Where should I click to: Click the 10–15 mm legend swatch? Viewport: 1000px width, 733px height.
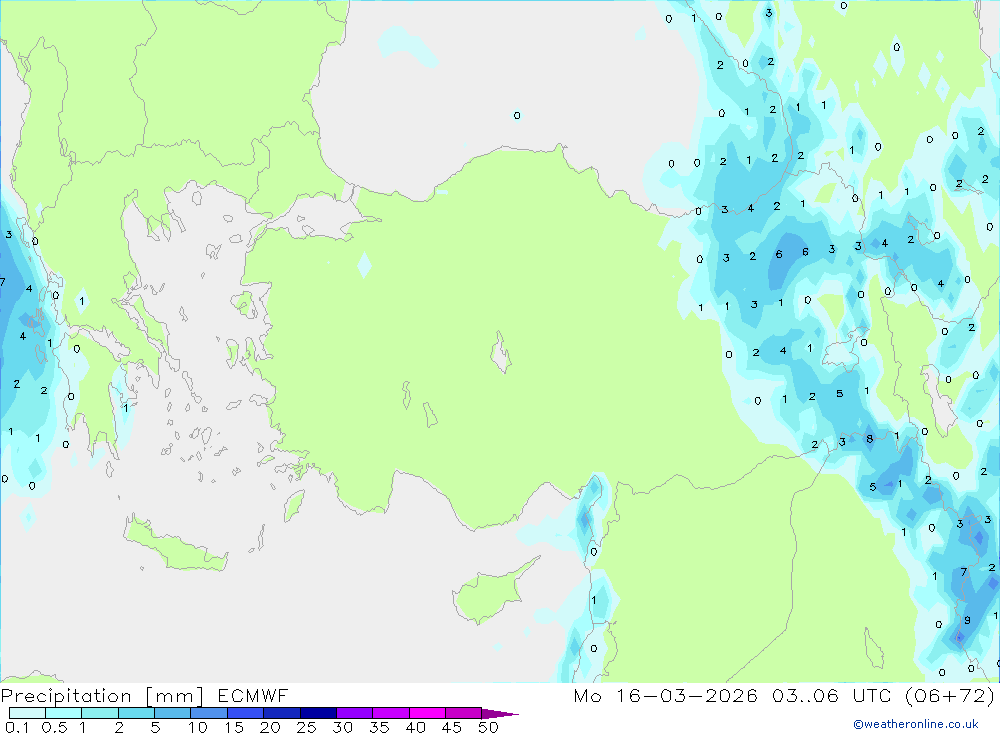pos(209,713)
